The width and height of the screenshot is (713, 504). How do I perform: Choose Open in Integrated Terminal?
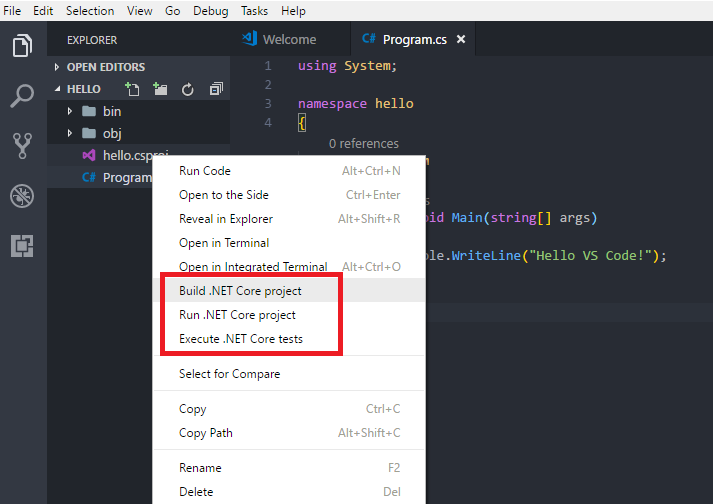[290, 267]
